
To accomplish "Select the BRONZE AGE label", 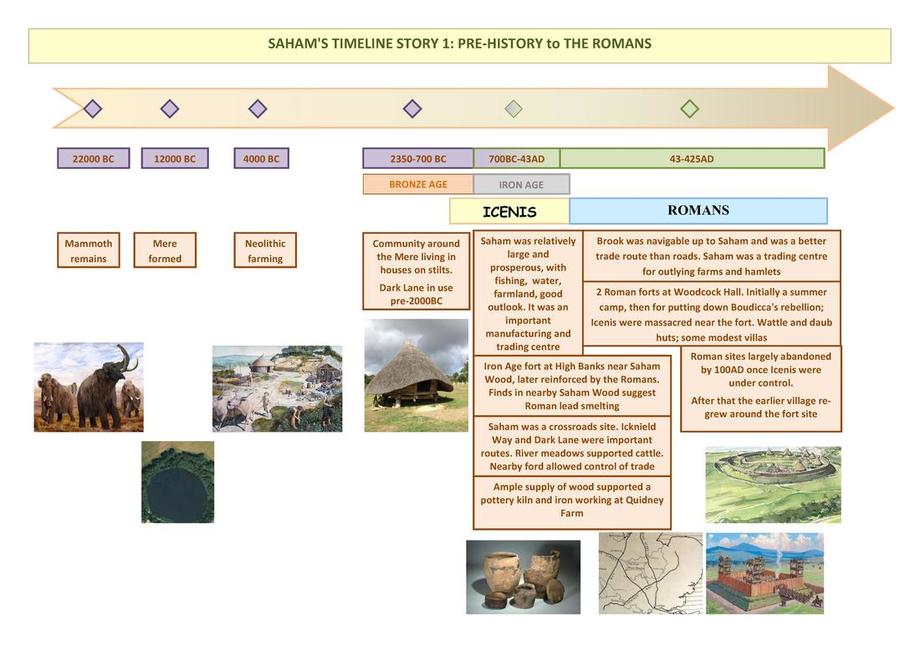I will pos(418,184).
